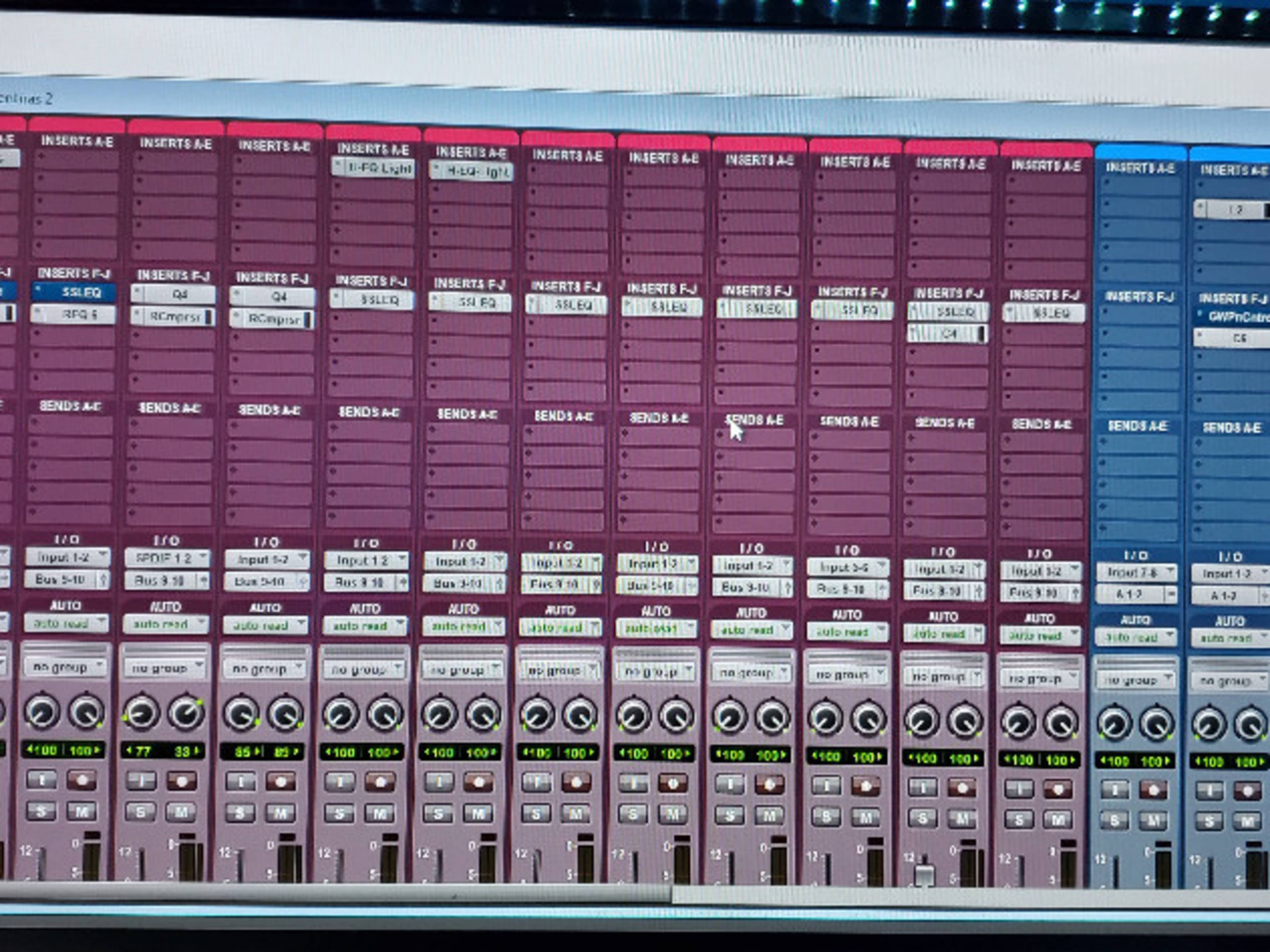Click SENDS A-E header on Input 5-6 strip
This screenshot has width=1270, height=952.
point(849,421)
